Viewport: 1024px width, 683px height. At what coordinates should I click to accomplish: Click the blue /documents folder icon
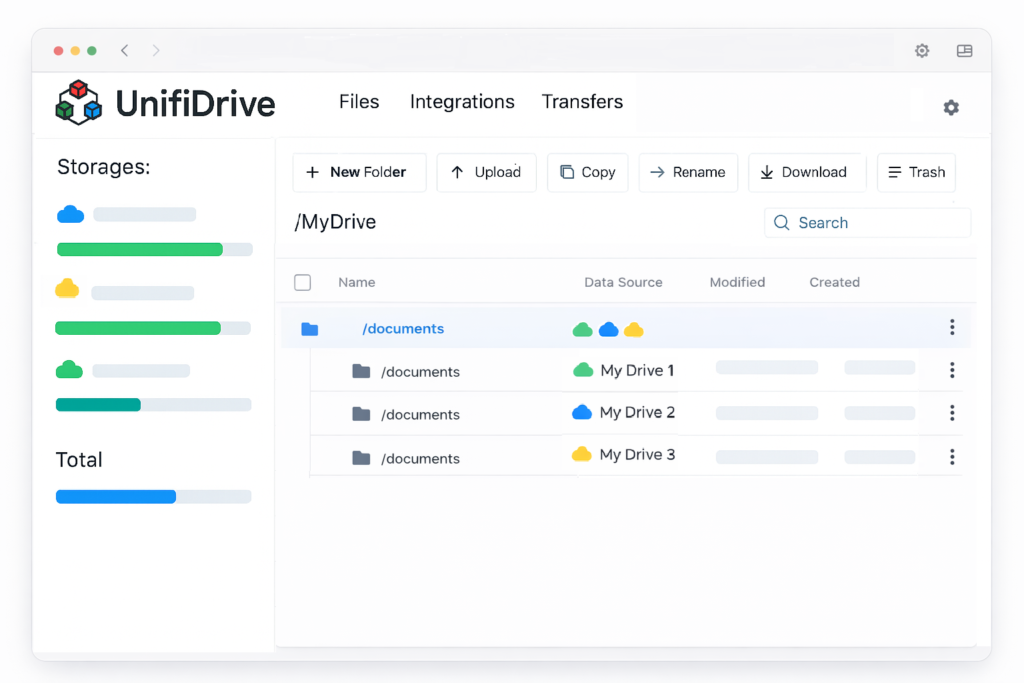[x=309, y=329]
